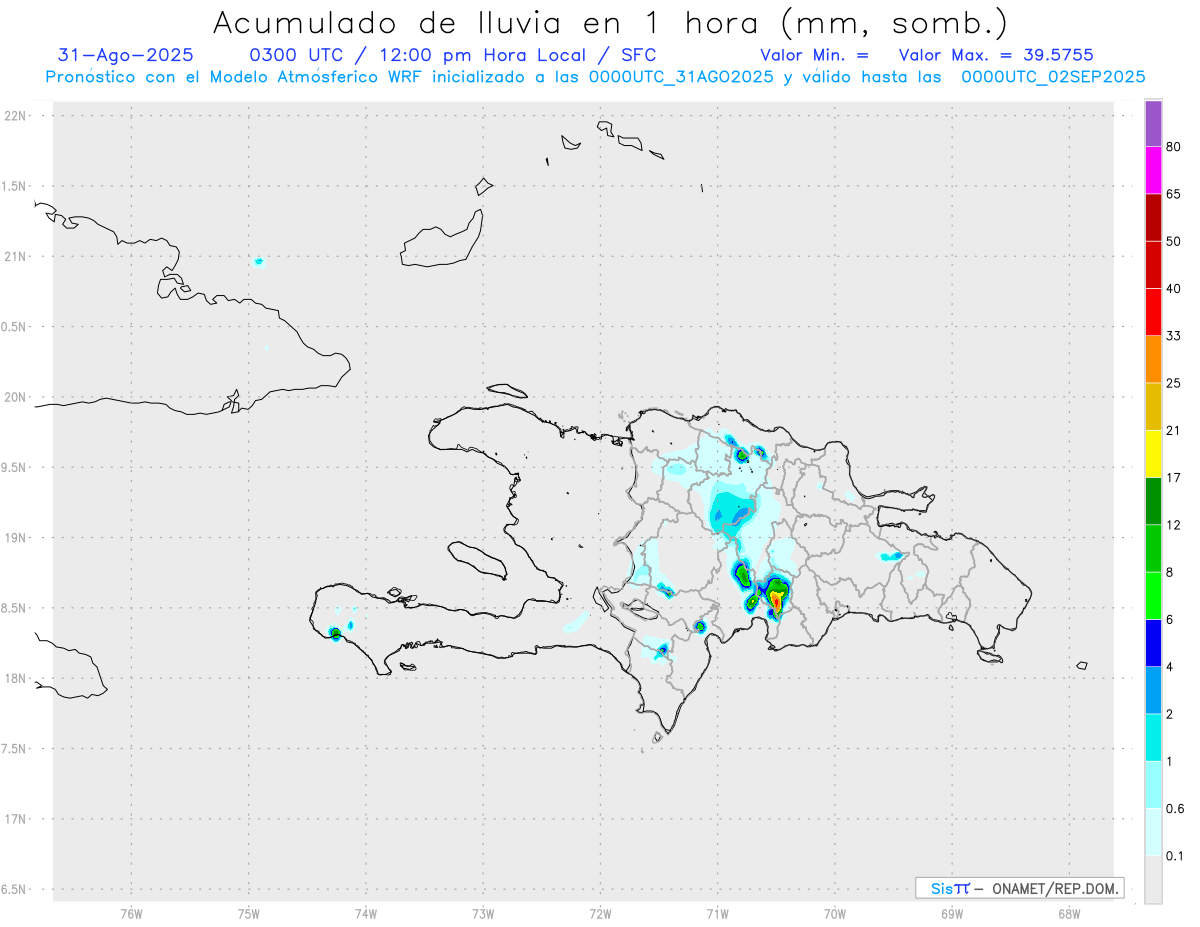Click the gray swatch below 0.1 in legend
The height and width of the screenshot is (927, 1200).
(1153, 879)
